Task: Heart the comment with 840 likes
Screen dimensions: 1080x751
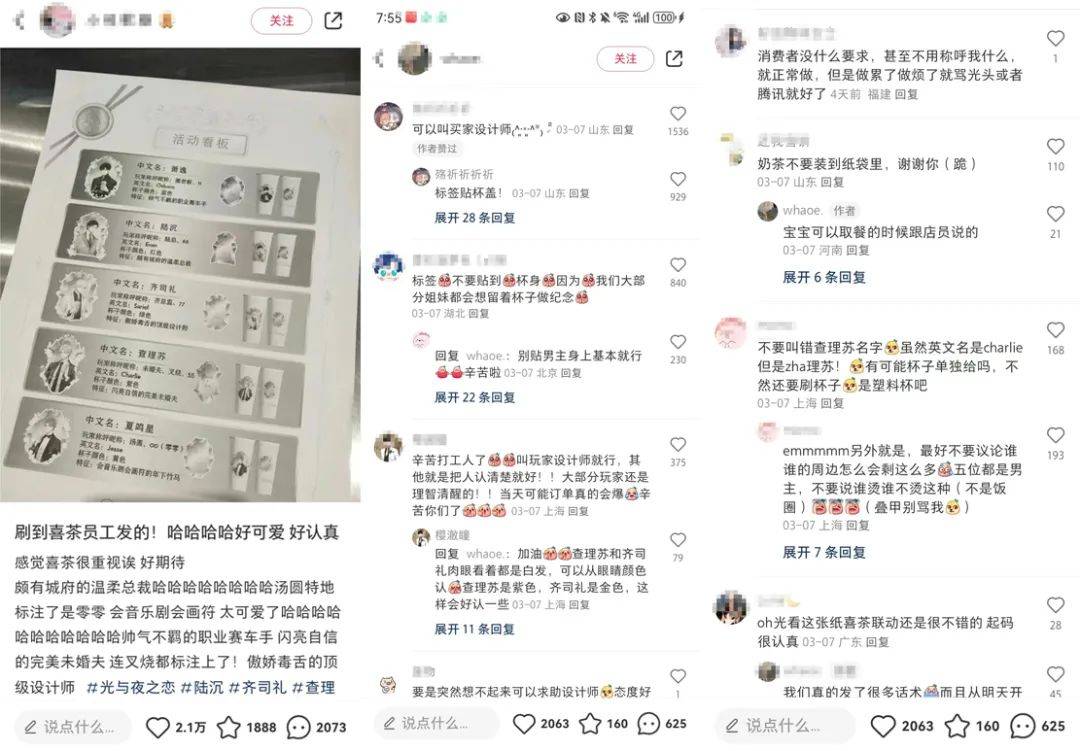Action: pyautogui.click(x=678, y=265)
